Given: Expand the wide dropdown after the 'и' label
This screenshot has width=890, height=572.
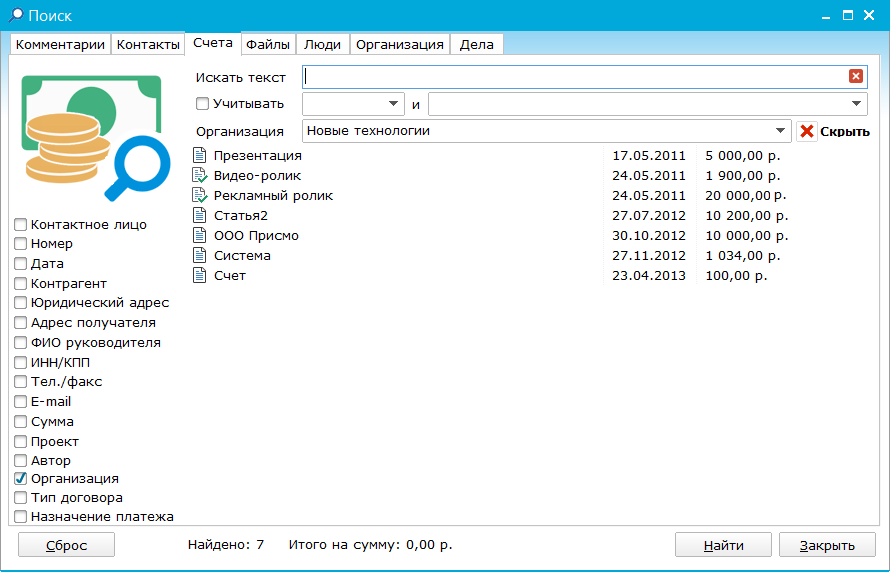Looking at the screenshot, I should point(857,104).
